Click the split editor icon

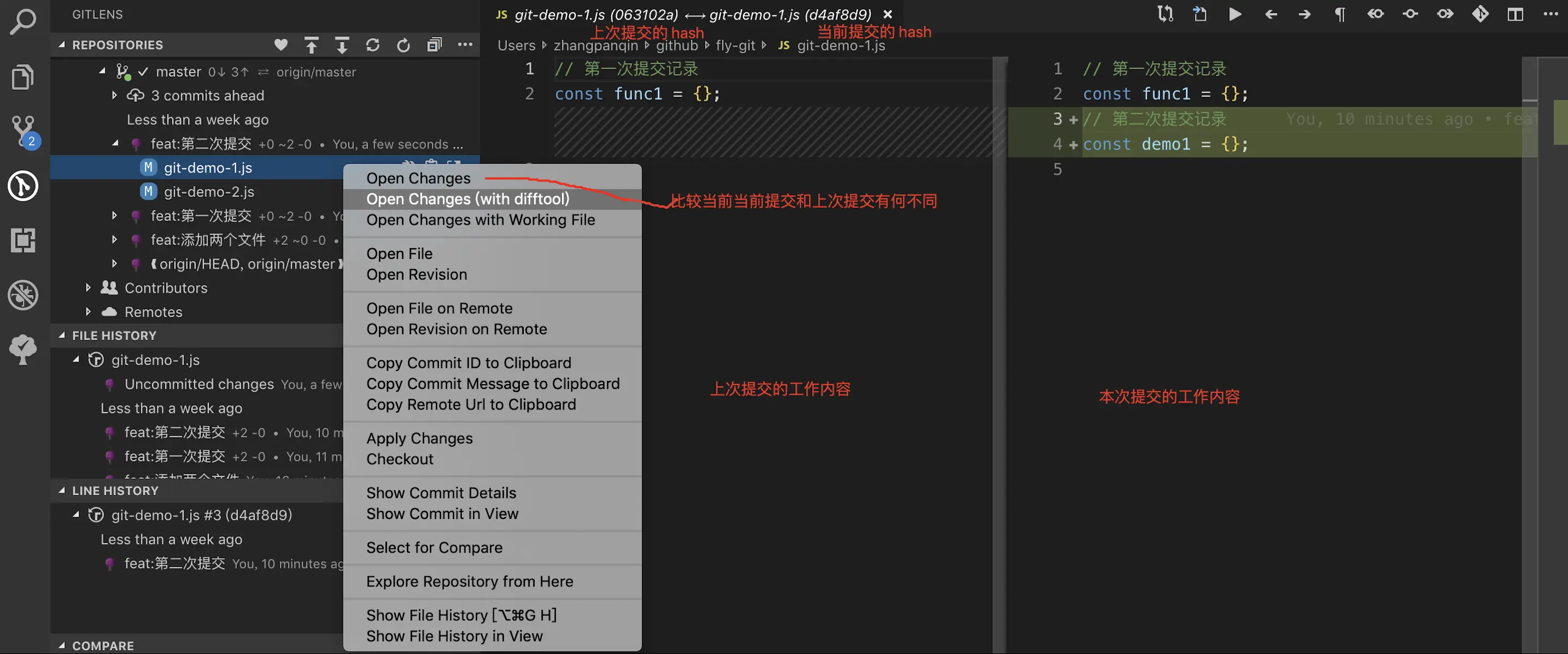(1515, 14)
